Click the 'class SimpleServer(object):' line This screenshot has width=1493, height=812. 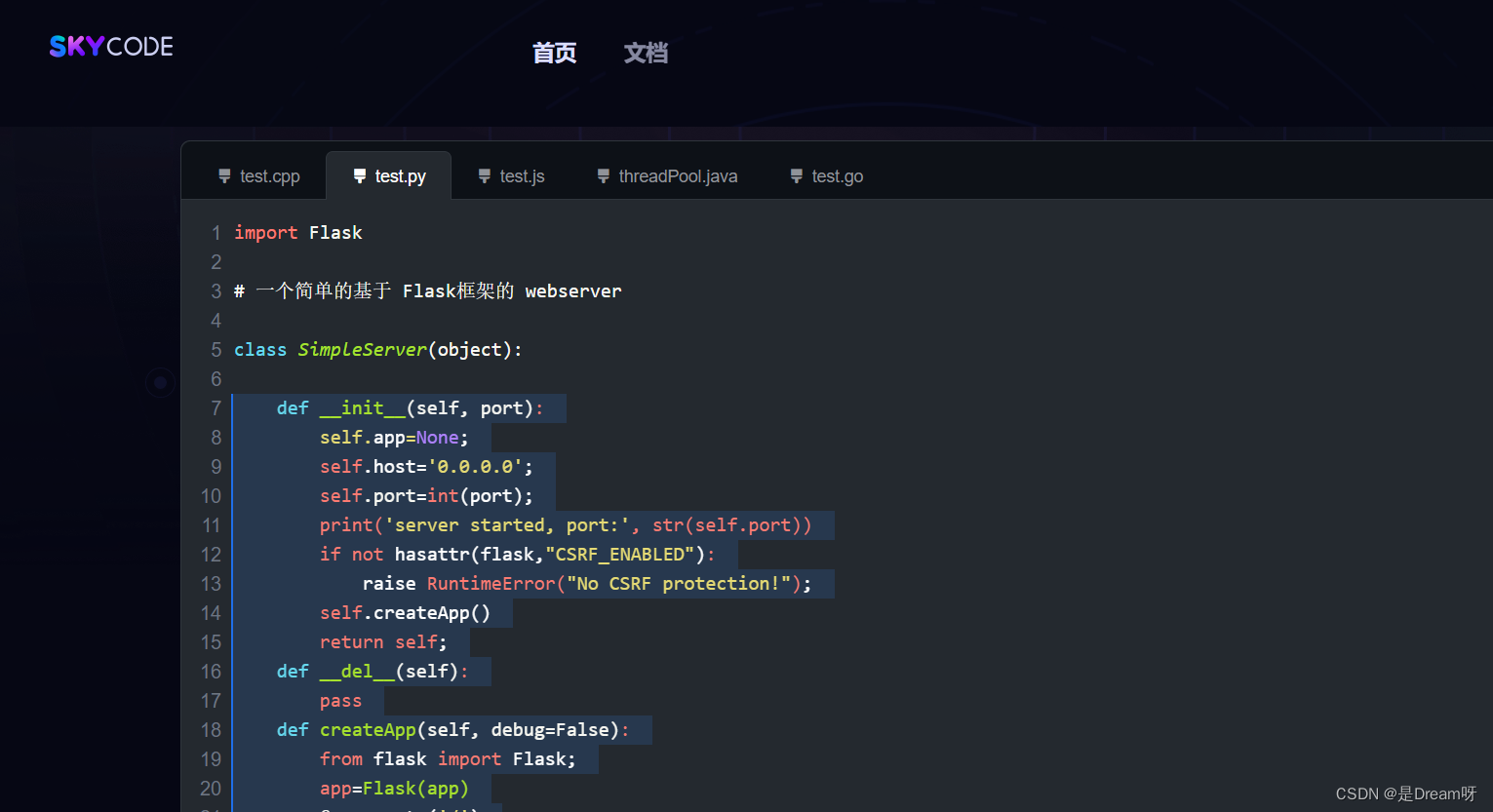[378, 350]
